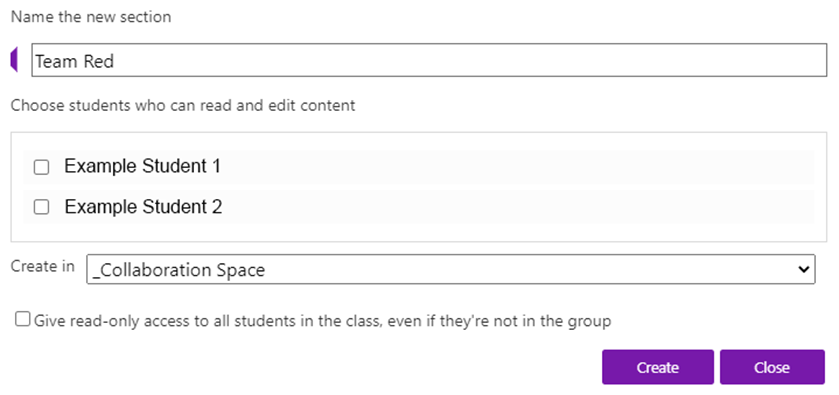The image size is (839, 395).
Task: Enable the read-only access for all students checkbox
Action: (22, 320)
